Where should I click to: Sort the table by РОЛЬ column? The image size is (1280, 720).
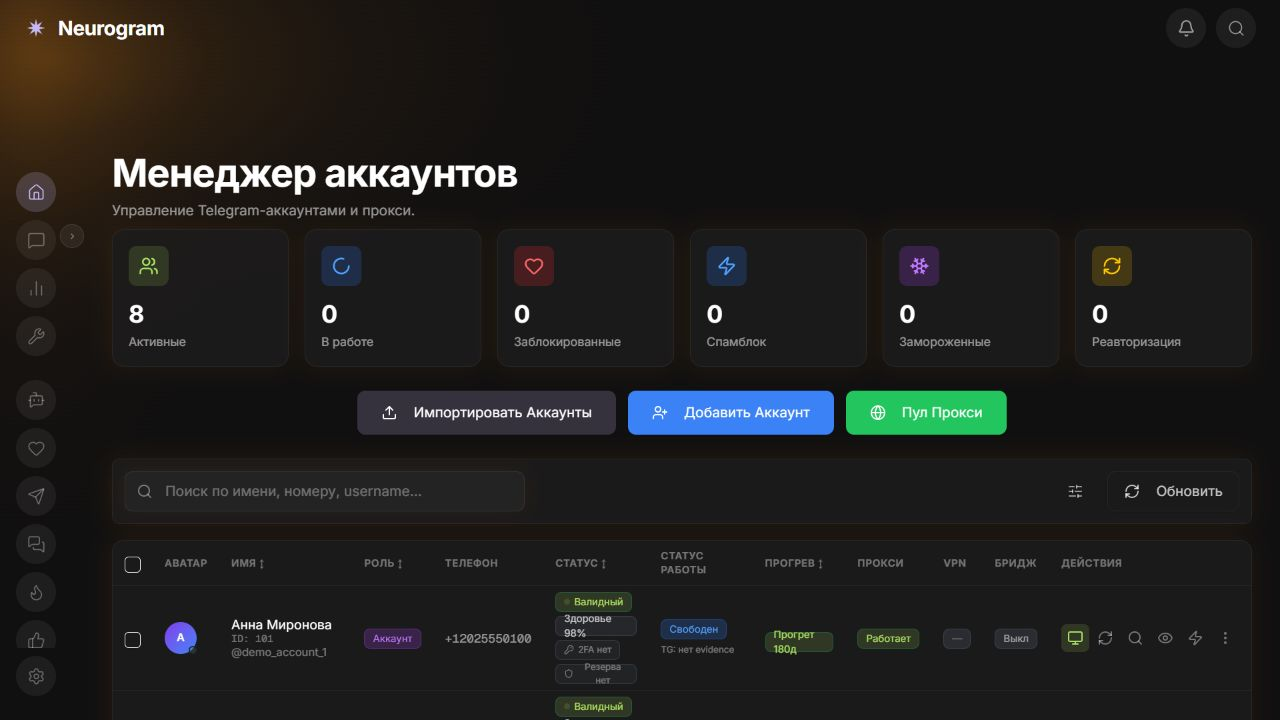(384, 563)
